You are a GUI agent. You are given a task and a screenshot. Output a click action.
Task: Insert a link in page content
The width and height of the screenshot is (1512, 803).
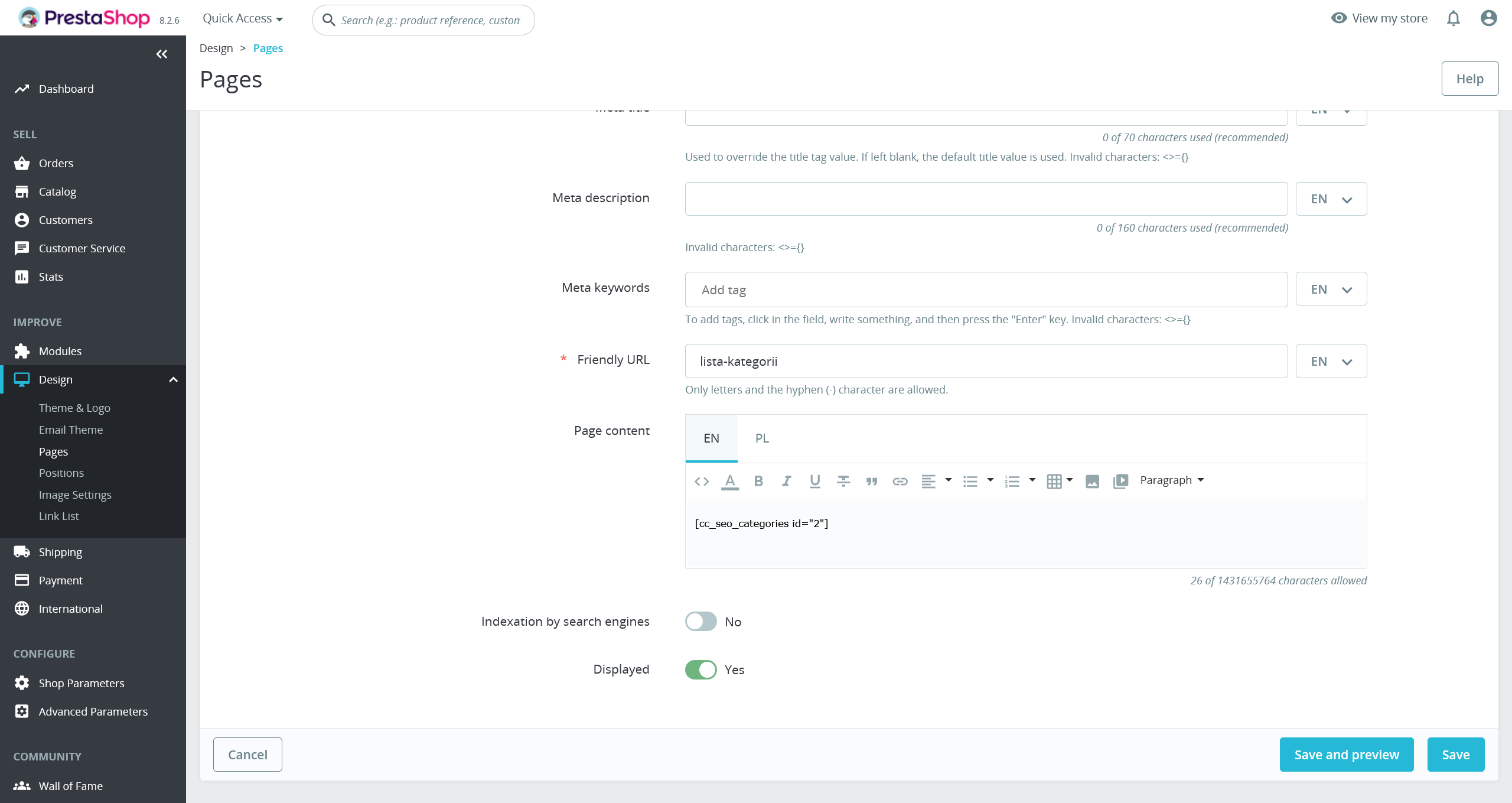point(900,481)
